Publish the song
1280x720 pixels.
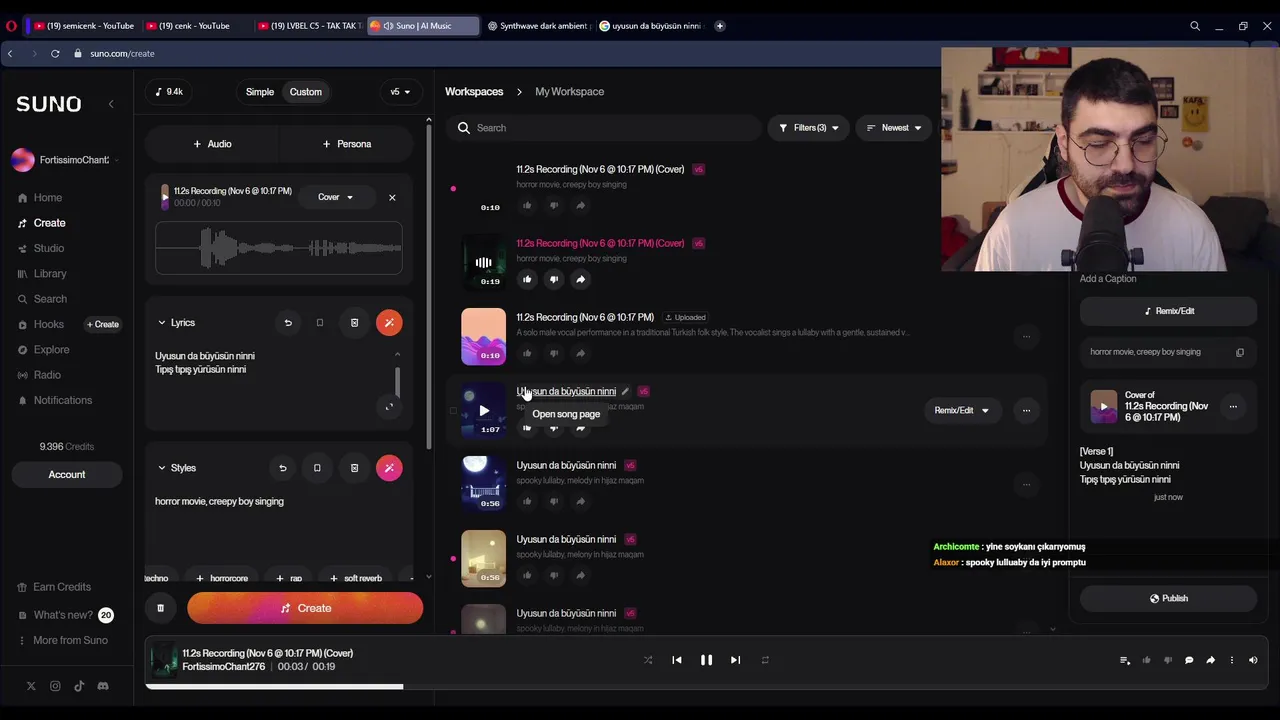pos(1168,598)
